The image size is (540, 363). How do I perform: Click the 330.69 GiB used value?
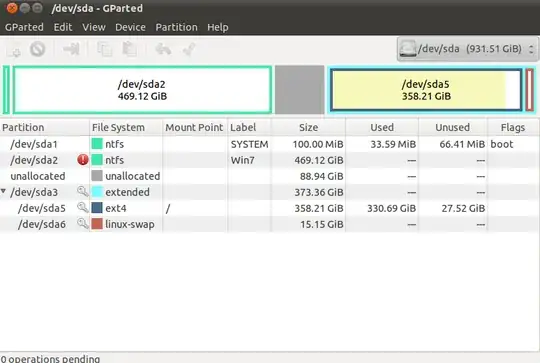point(392,208)
